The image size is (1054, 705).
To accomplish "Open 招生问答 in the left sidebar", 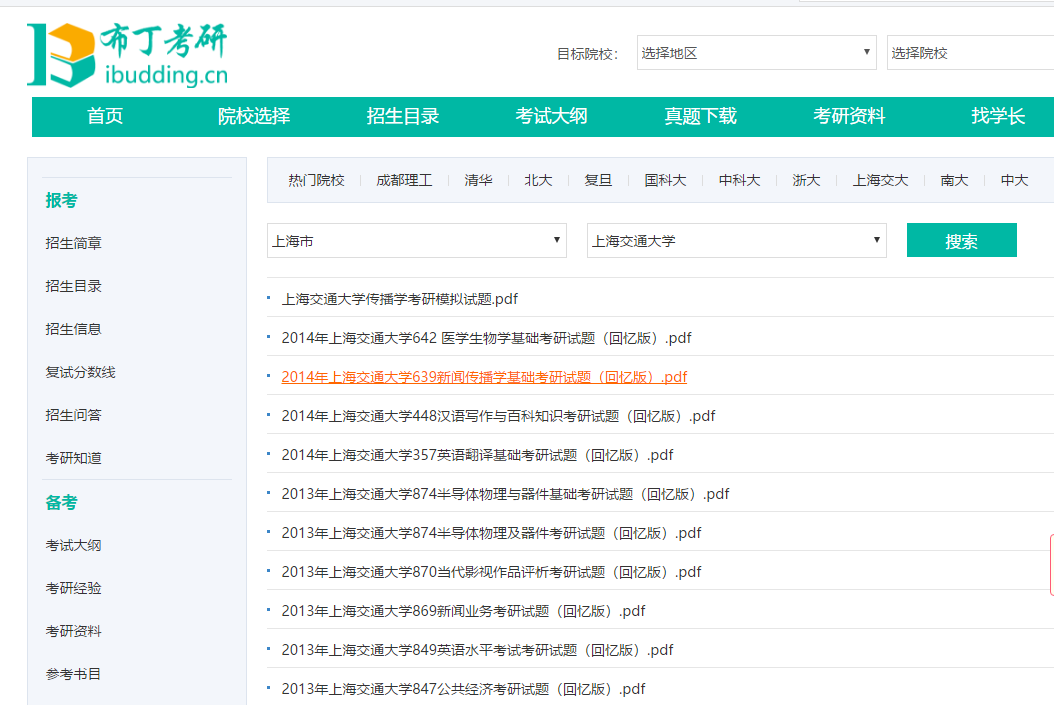I will tap(73, 415).
